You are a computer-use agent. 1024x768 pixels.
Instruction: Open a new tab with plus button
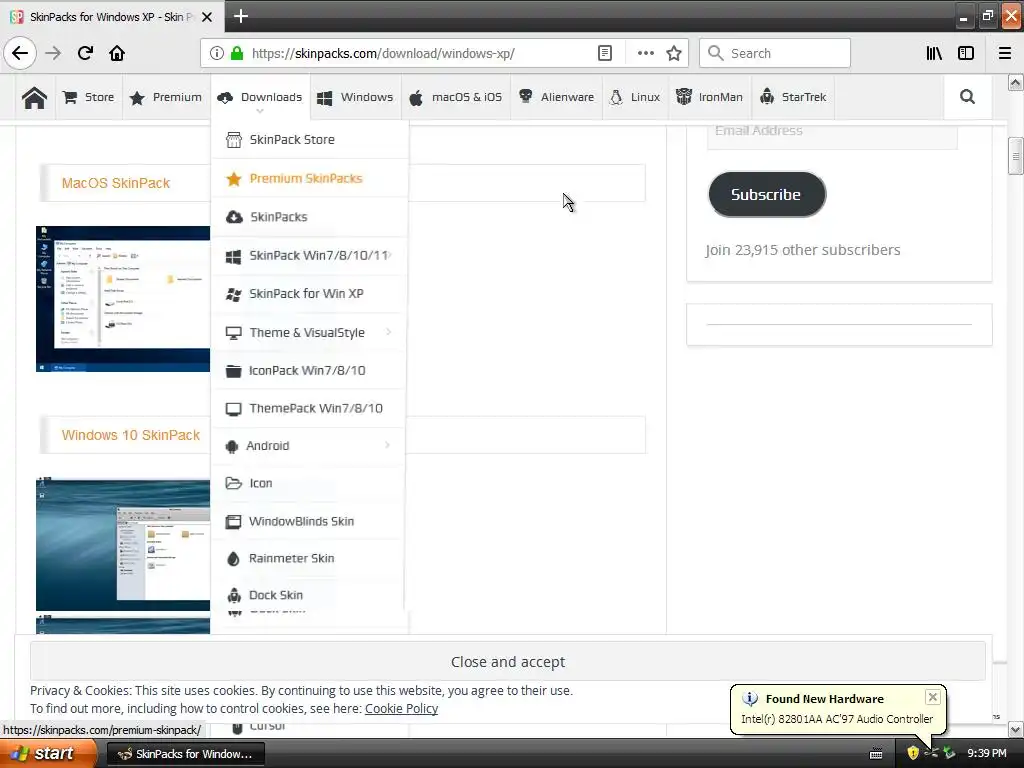(241, 16)
